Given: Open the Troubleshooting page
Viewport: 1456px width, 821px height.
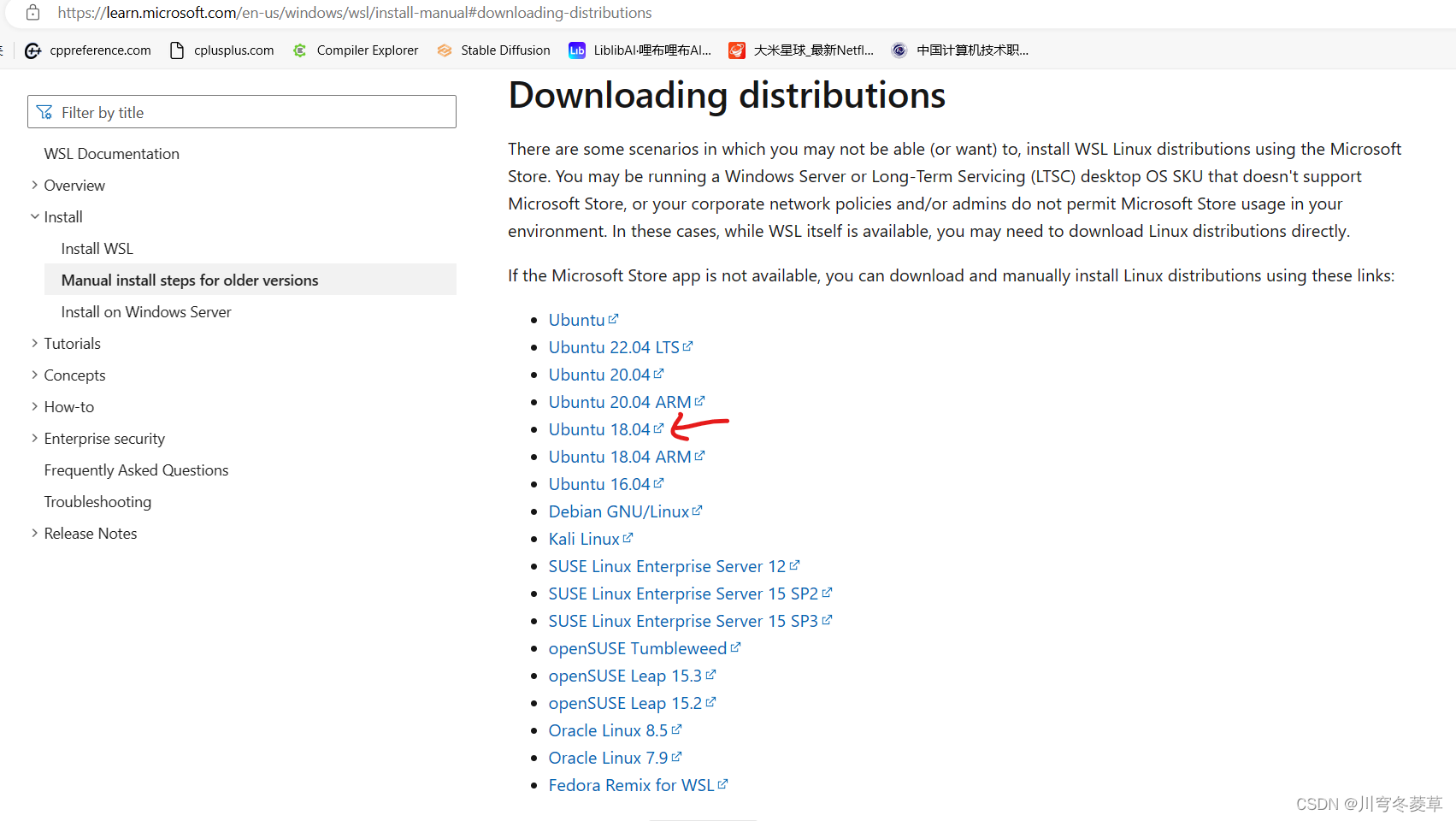Looking at the screenshot, I should 97,502.
